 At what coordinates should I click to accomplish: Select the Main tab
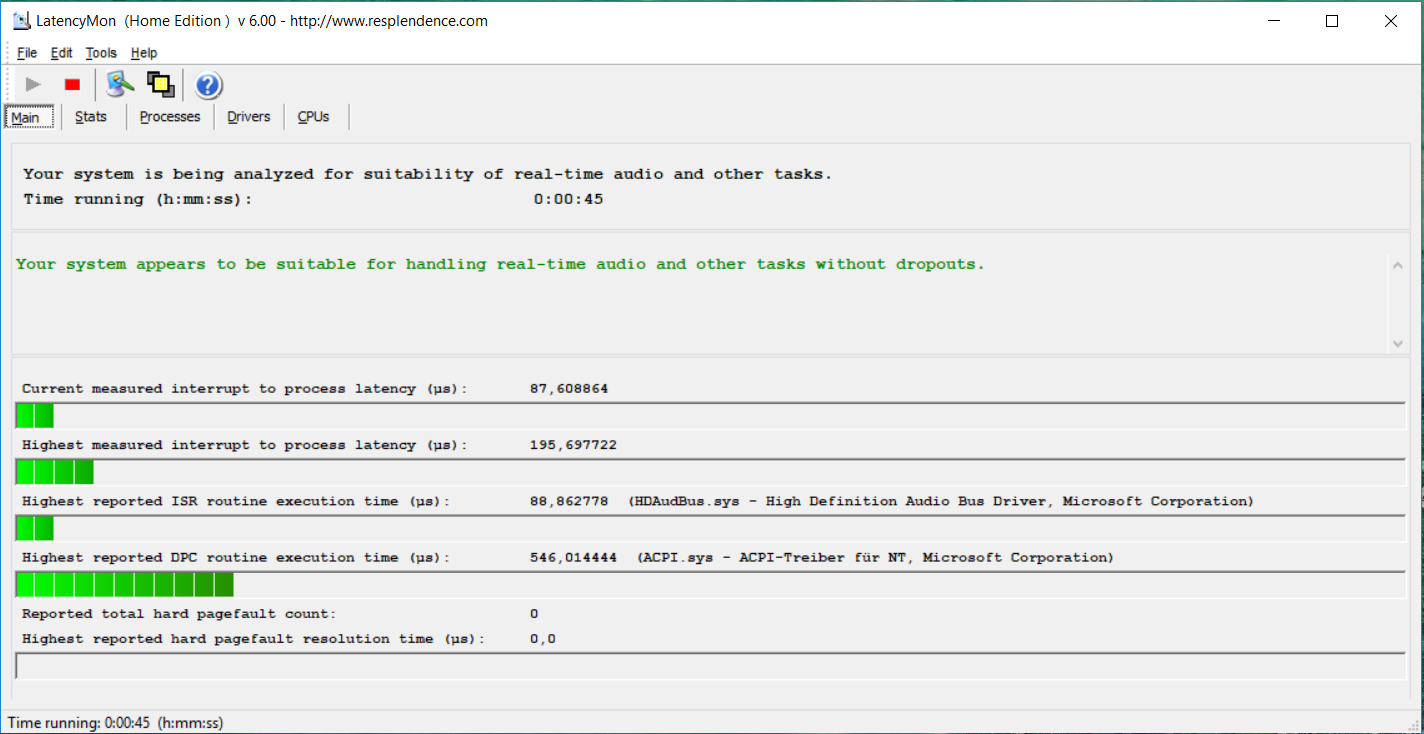tap(26, 118)
